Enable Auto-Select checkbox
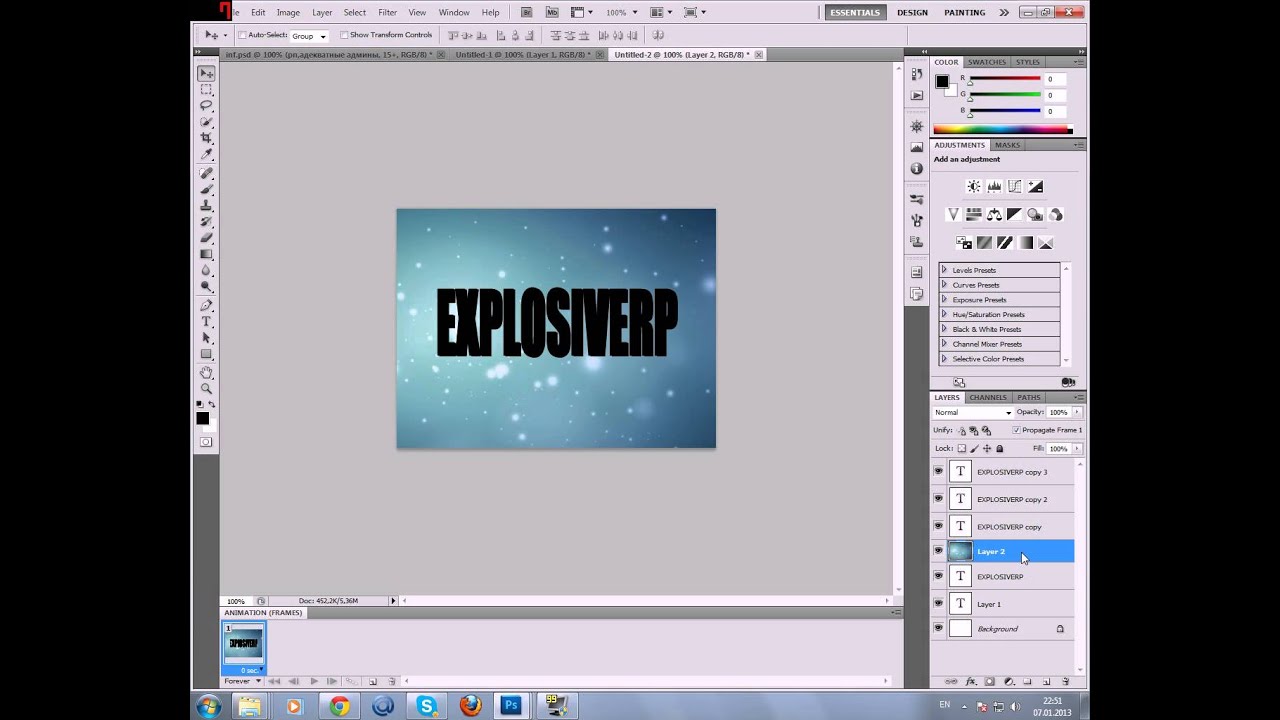The width and height of the screenshot is (1280, 720). [242, 35]
